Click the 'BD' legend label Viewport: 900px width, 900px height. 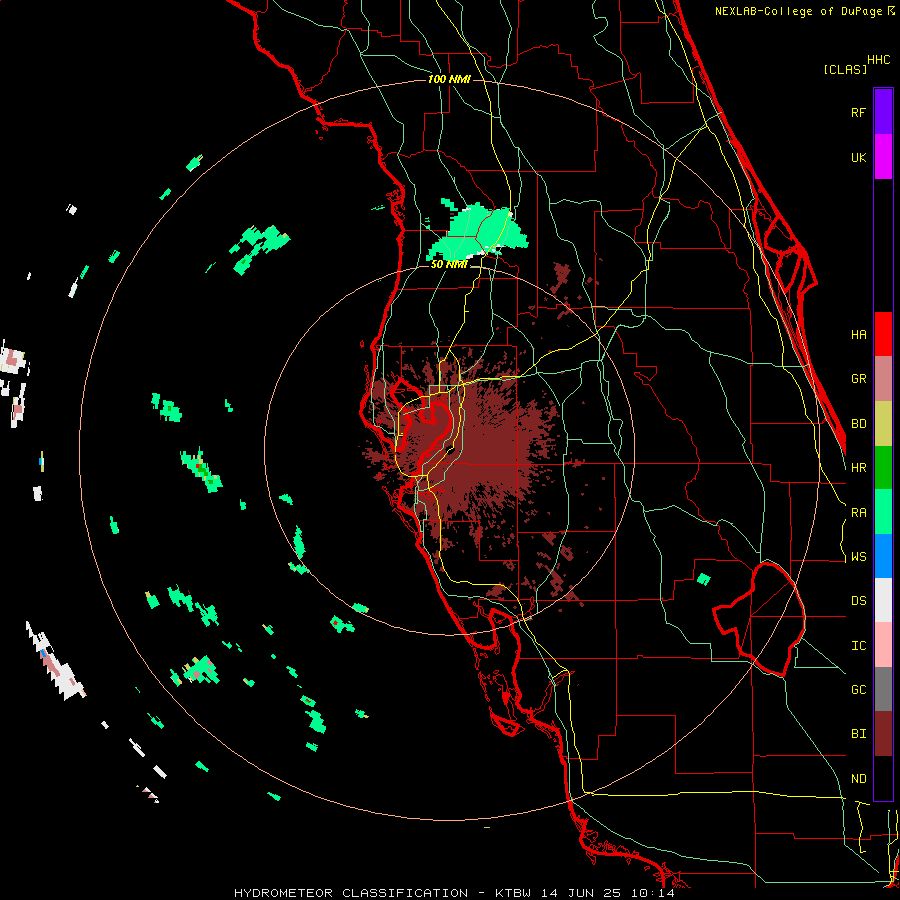[858, 424]
